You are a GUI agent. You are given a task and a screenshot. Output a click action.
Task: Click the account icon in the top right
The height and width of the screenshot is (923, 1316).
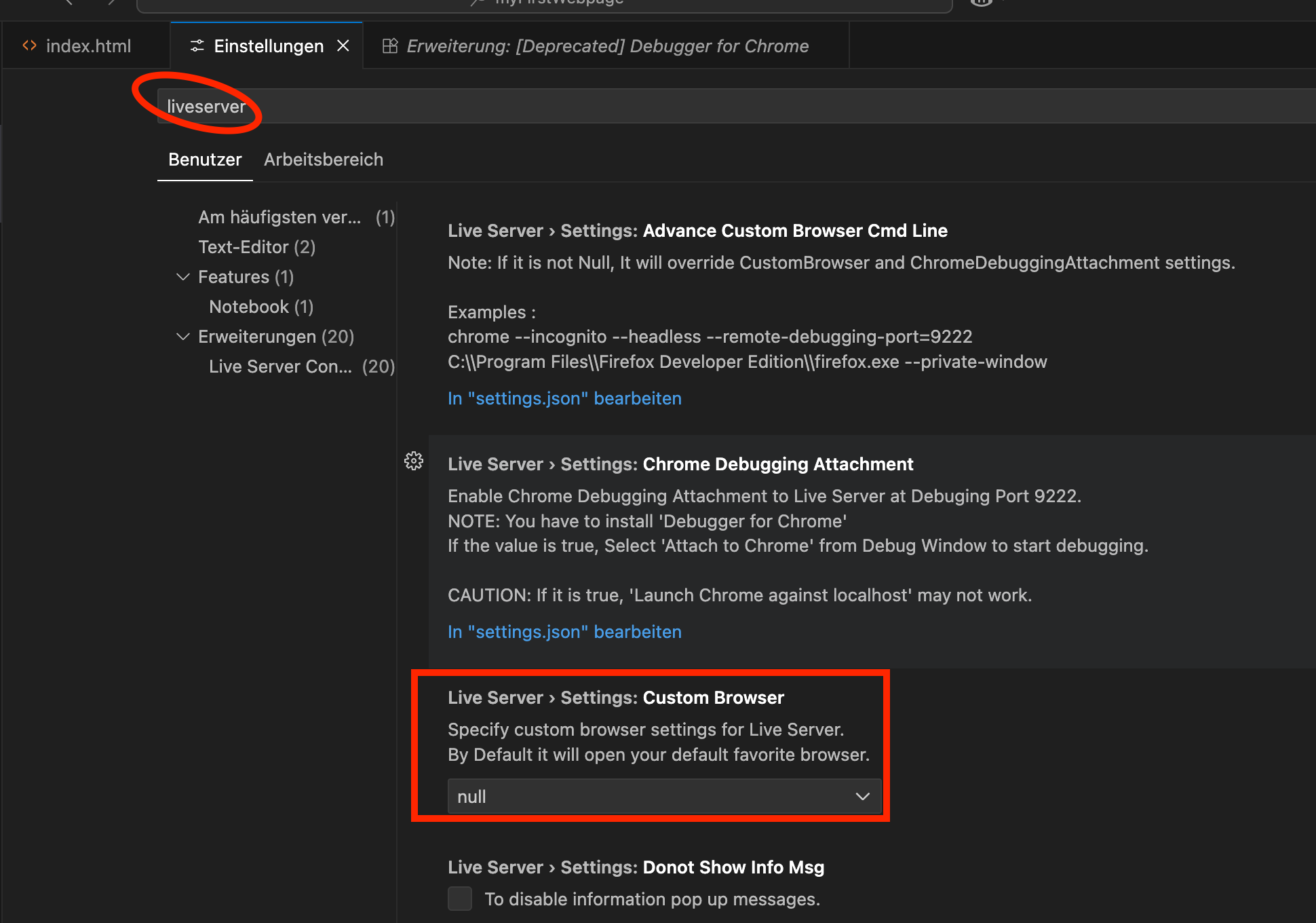(982, 3)
